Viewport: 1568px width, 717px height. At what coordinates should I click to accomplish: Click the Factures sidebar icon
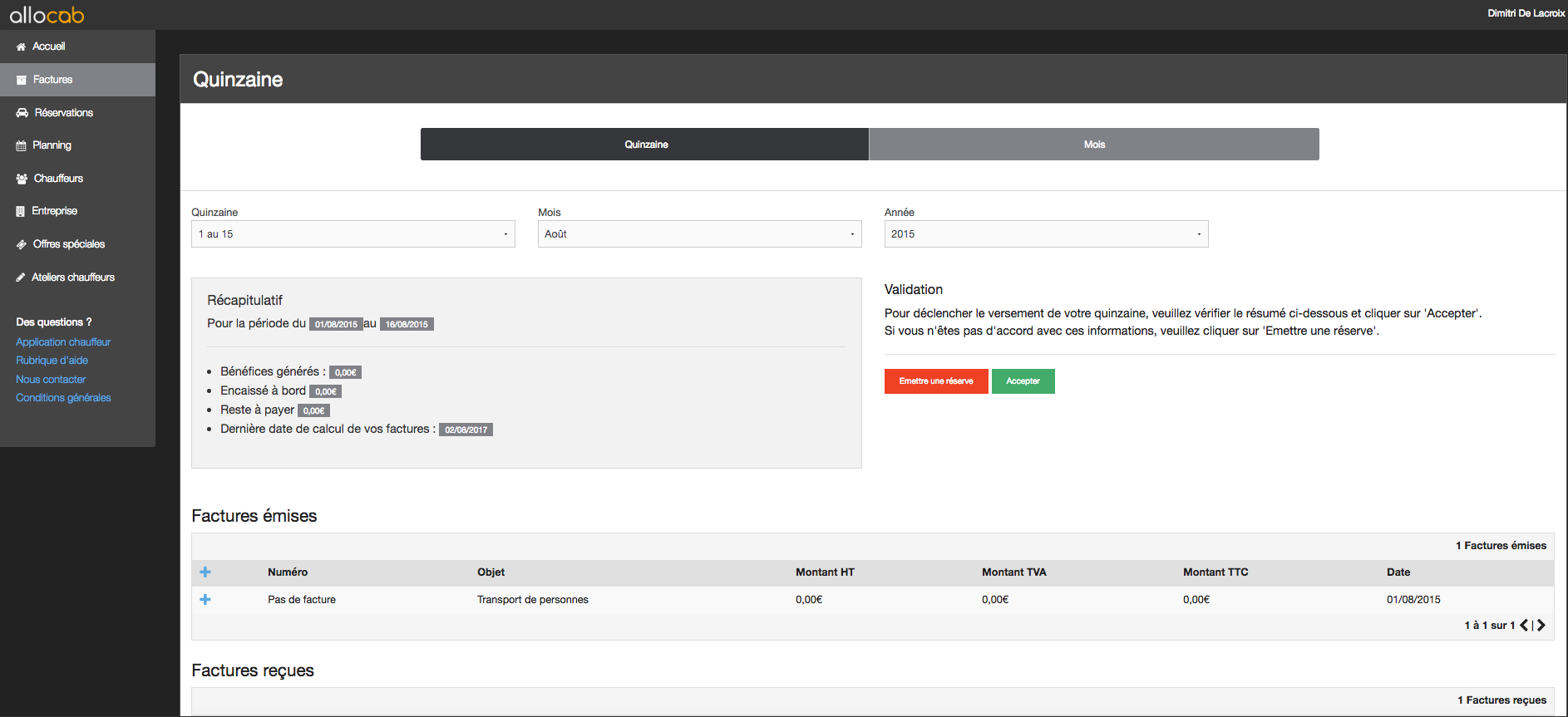click(22, 80)
